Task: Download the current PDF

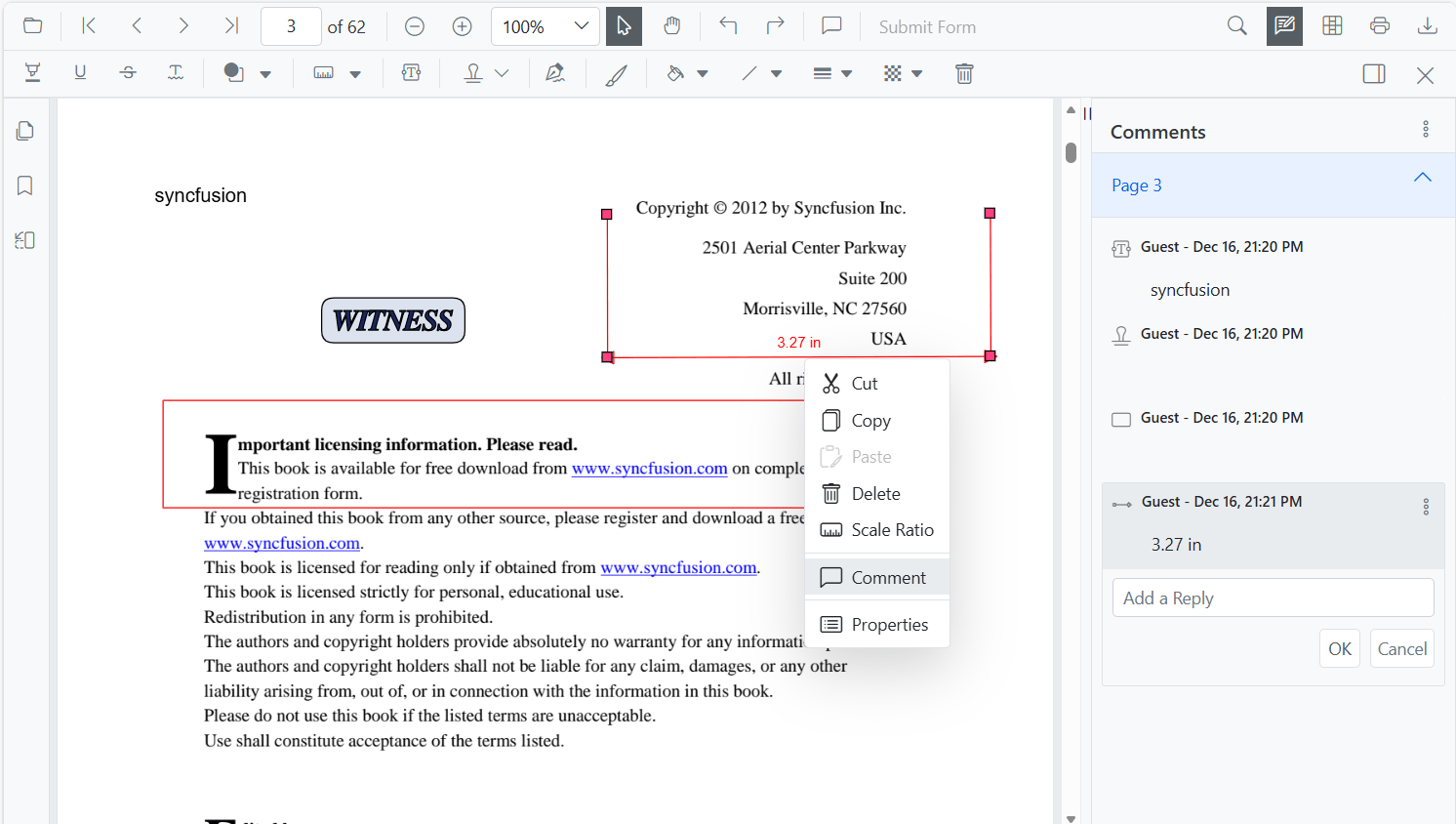Action: 1428,26
